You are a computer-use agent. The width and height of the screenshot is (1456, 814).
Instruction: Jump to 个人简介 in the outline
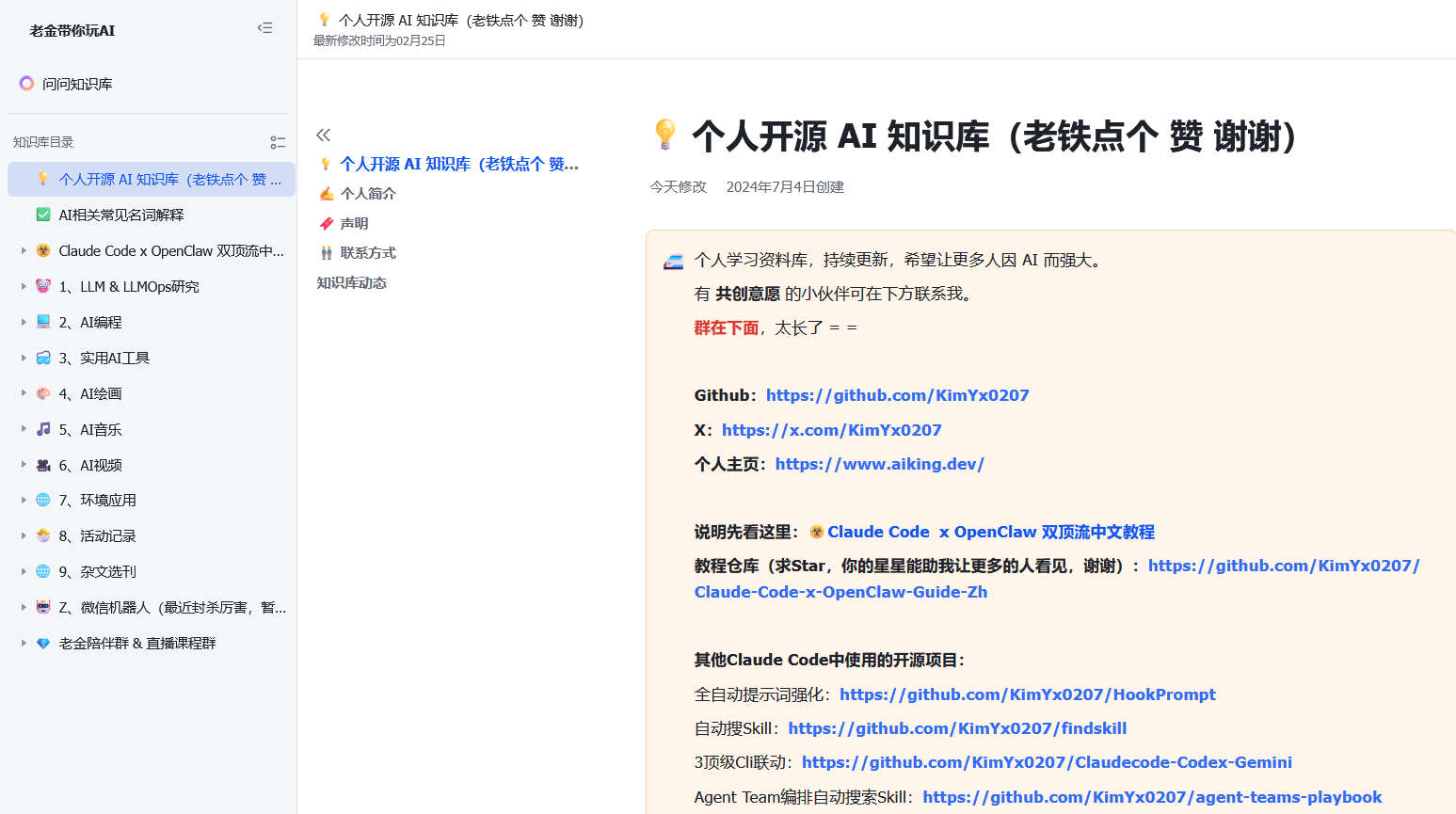tap(368, 194)
